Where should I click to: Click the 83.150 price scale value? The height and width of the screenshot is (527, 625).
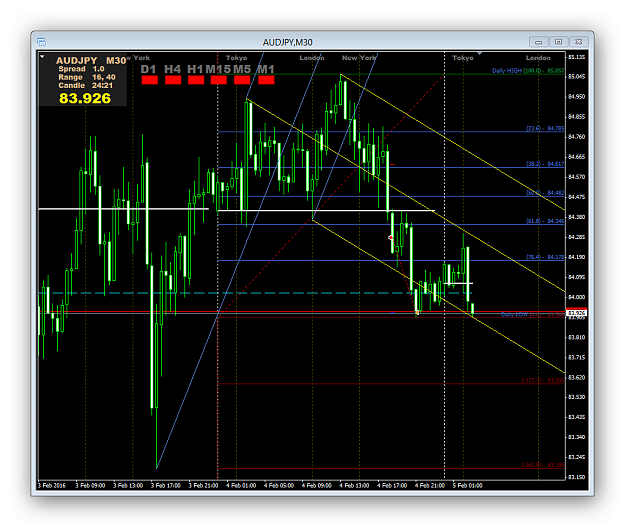(576, 477)
